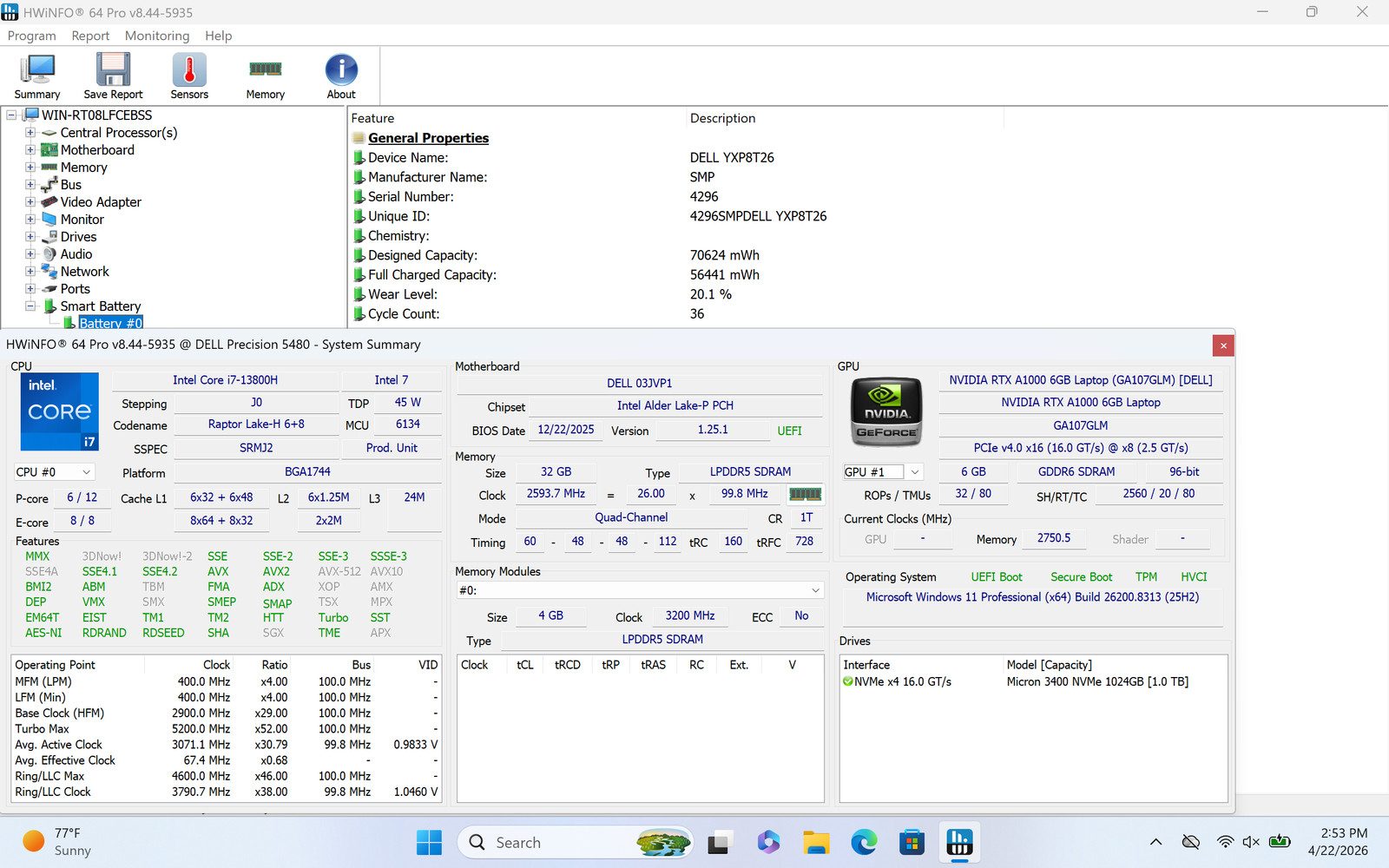Screen dimensions: 1389x868
Task: Click Intel Core i7-13800H CPU name
Action: tap(225, 380)
